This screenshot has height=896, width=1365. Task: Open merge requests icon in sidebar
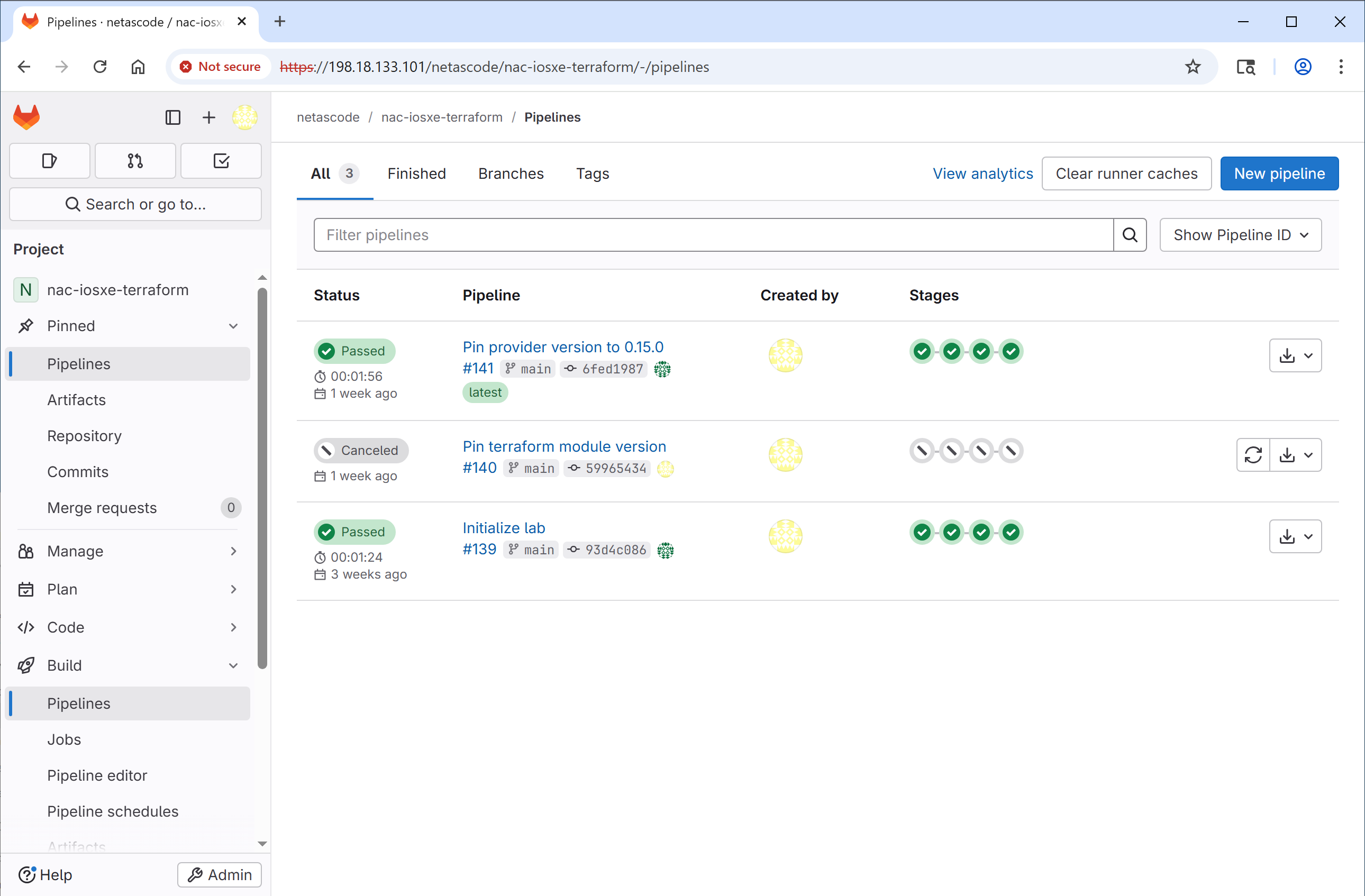(135, 161)
